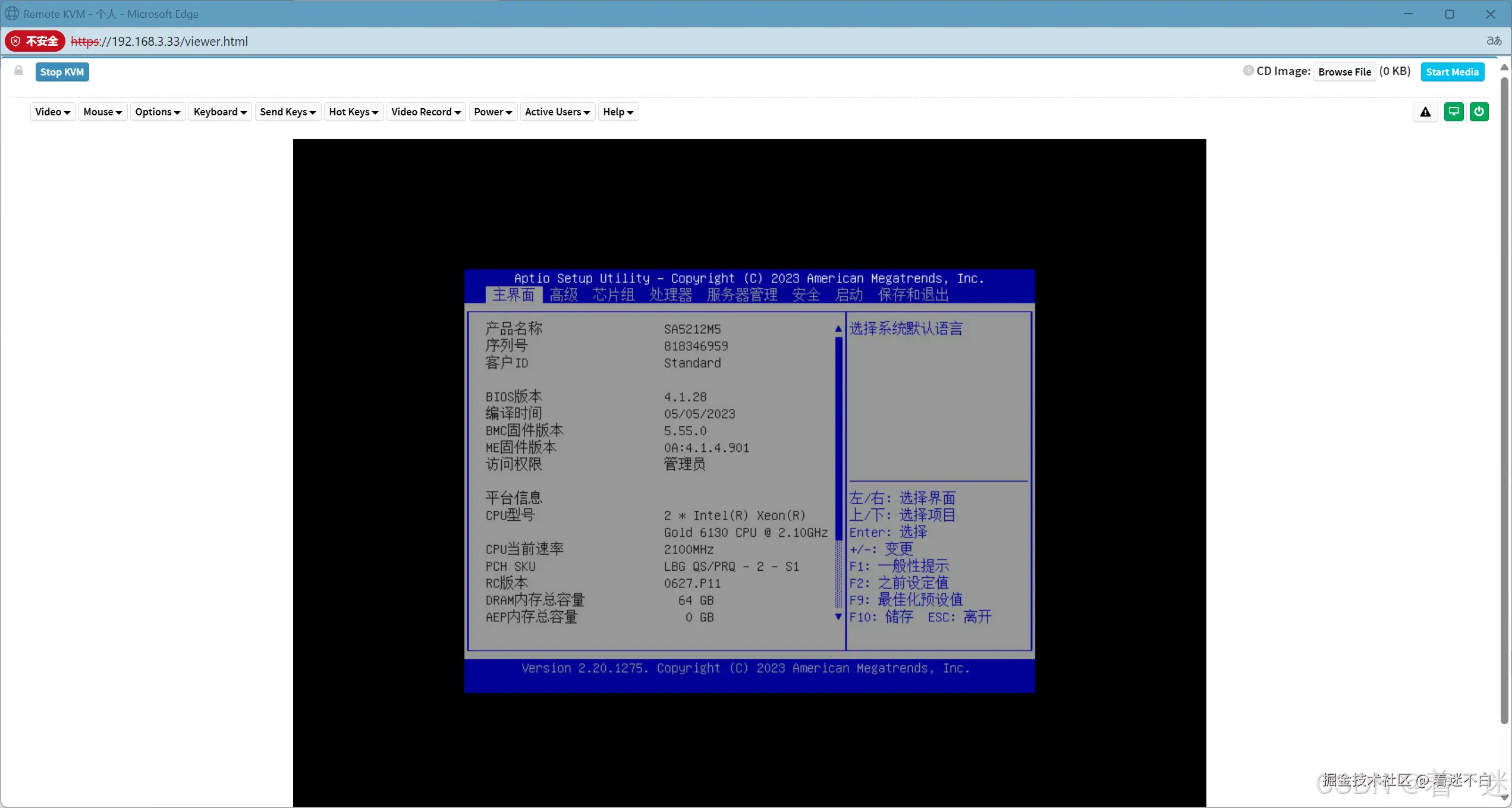The image size is (1512, 808).
Task: Click the Start Media button
Action: (1451, 72)
